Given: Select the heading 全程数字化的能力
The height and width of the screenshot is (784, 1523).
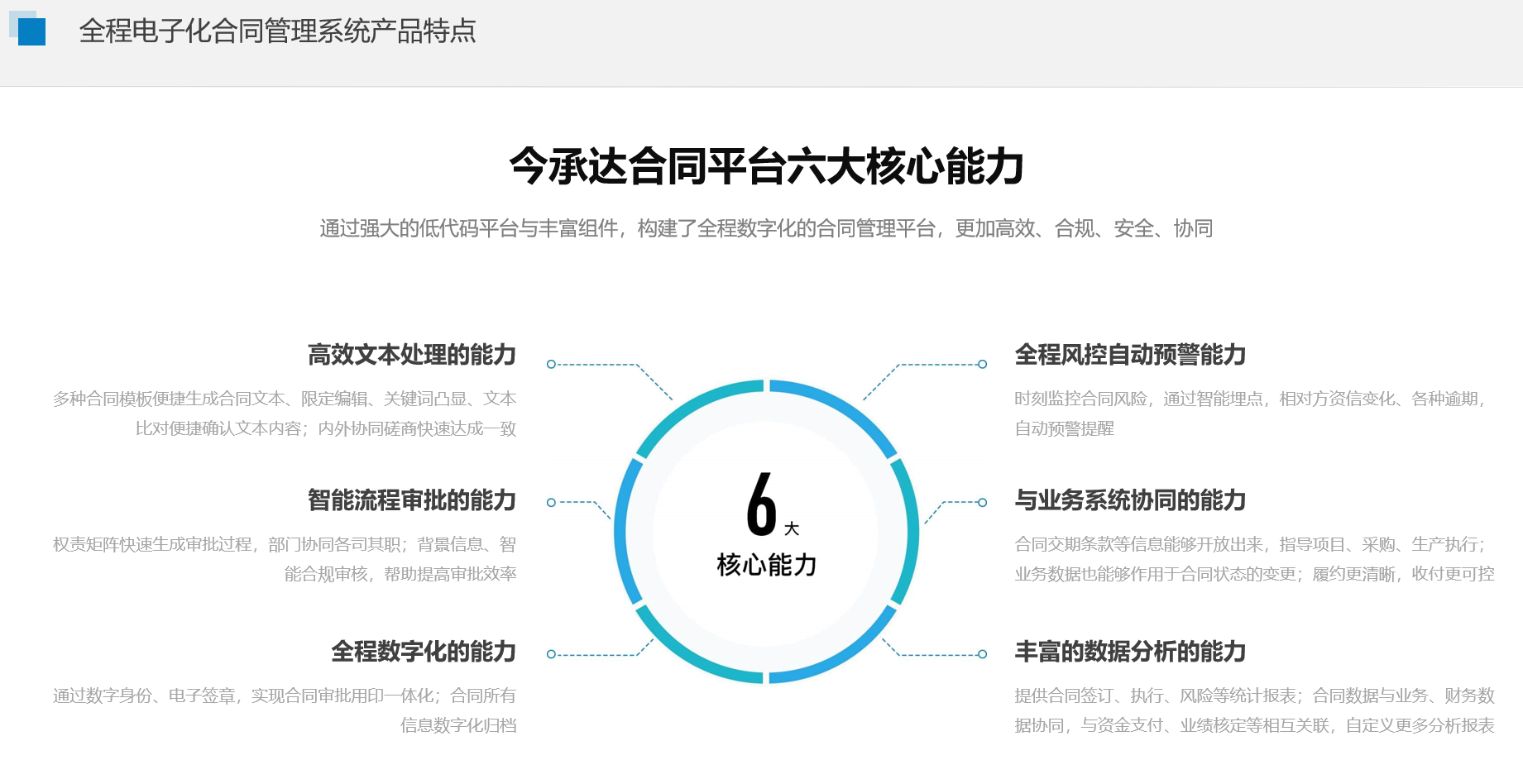Looking at the screenshot, I should coord(424,652).
